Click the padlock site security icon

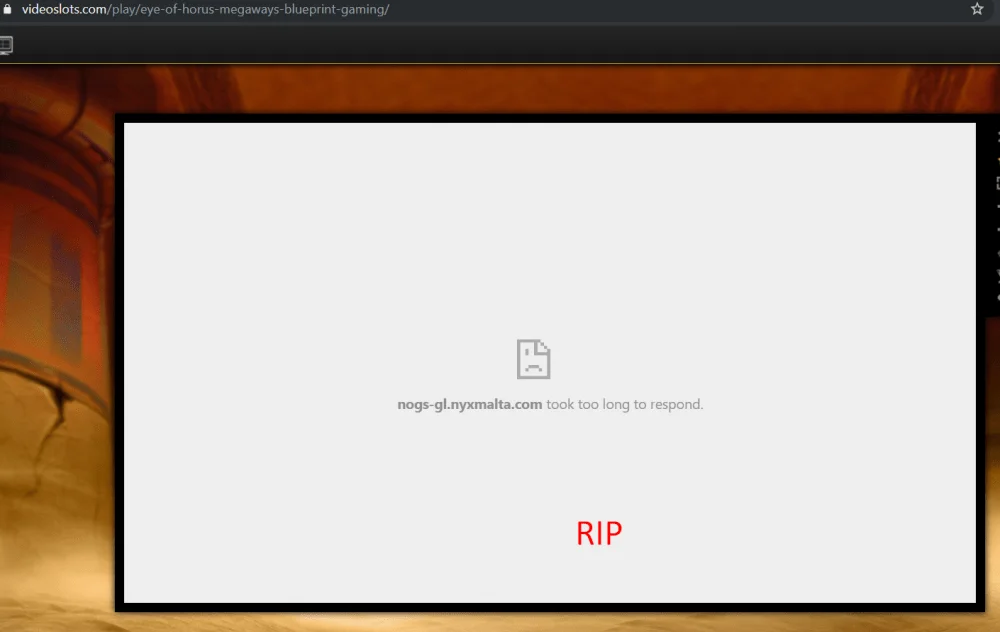(x=7, y=9)
